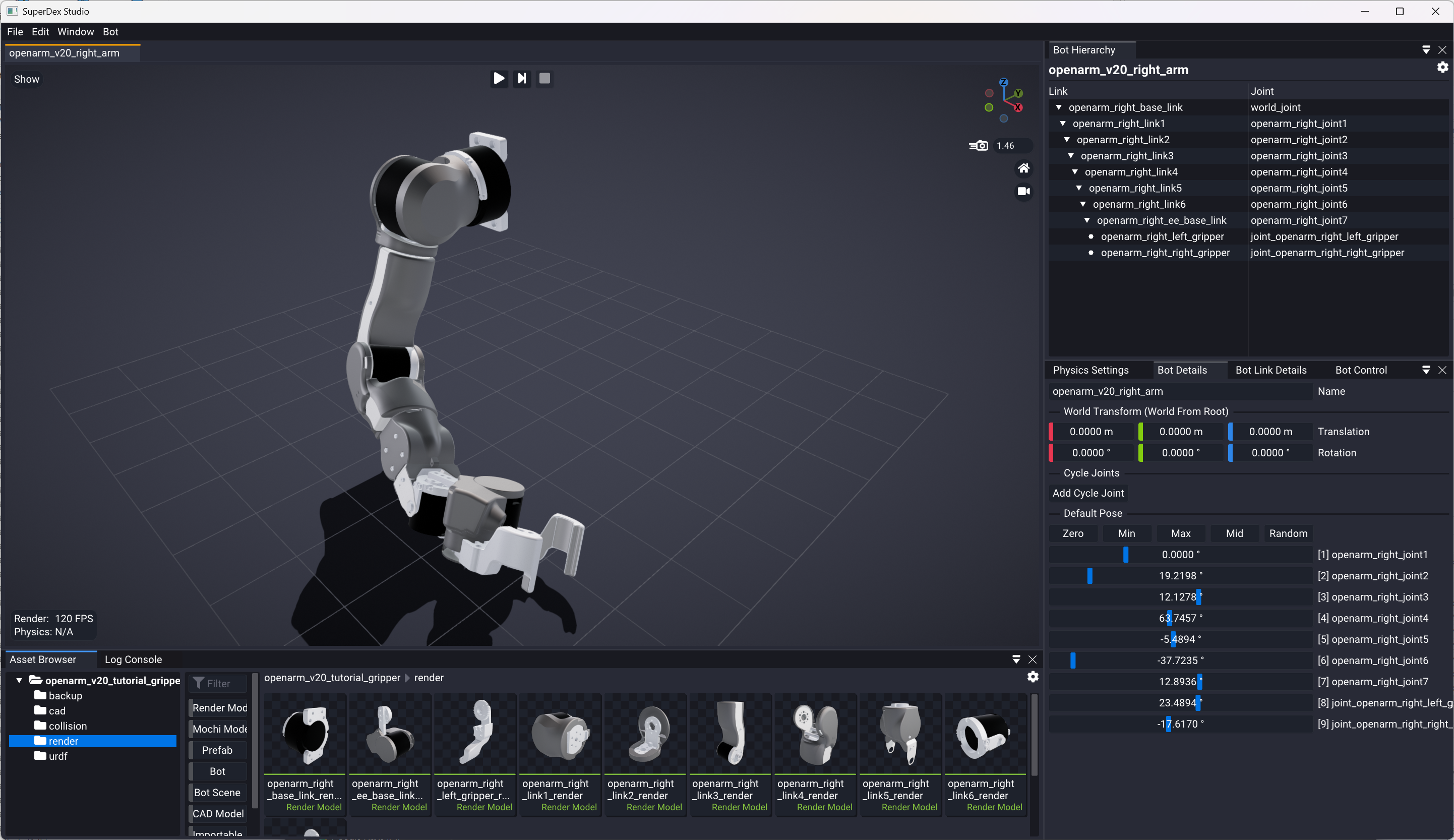Open the backup folder
1454x840 pixels.
tap(58, 696)
